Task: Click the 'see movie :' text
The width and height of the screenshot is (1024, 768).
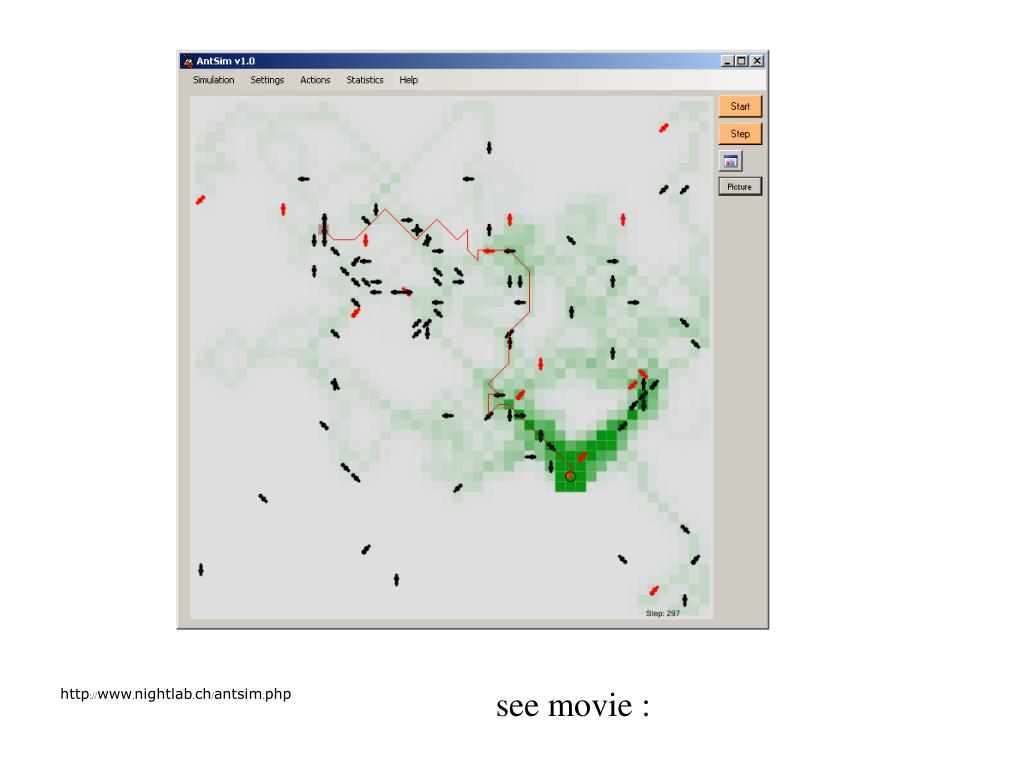Action: coord(573,706)
